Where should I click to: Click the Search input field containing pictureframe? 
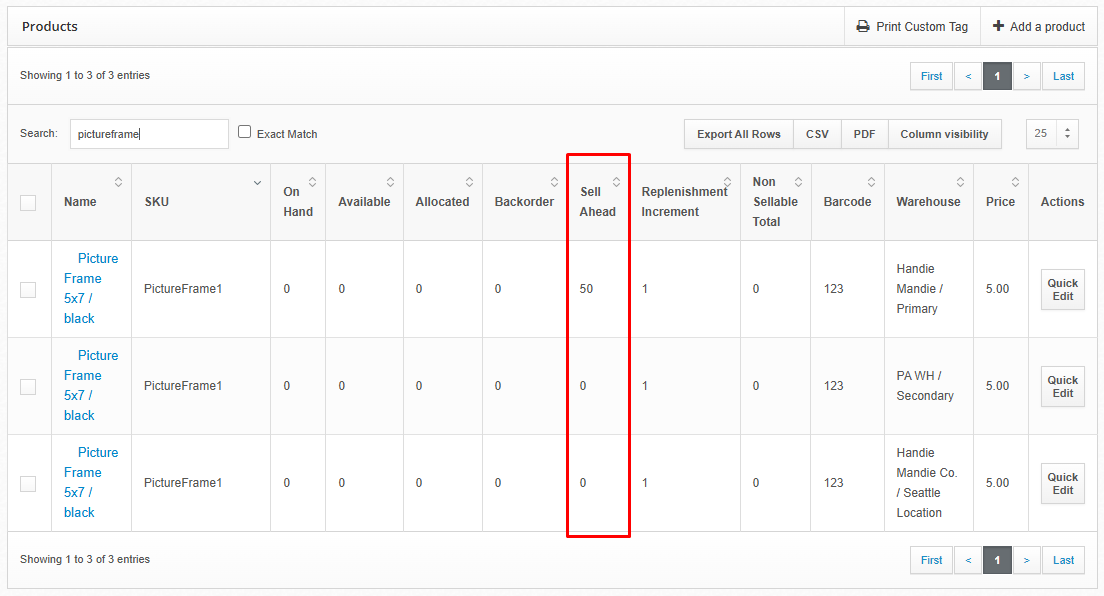click(x=149, y=134)
